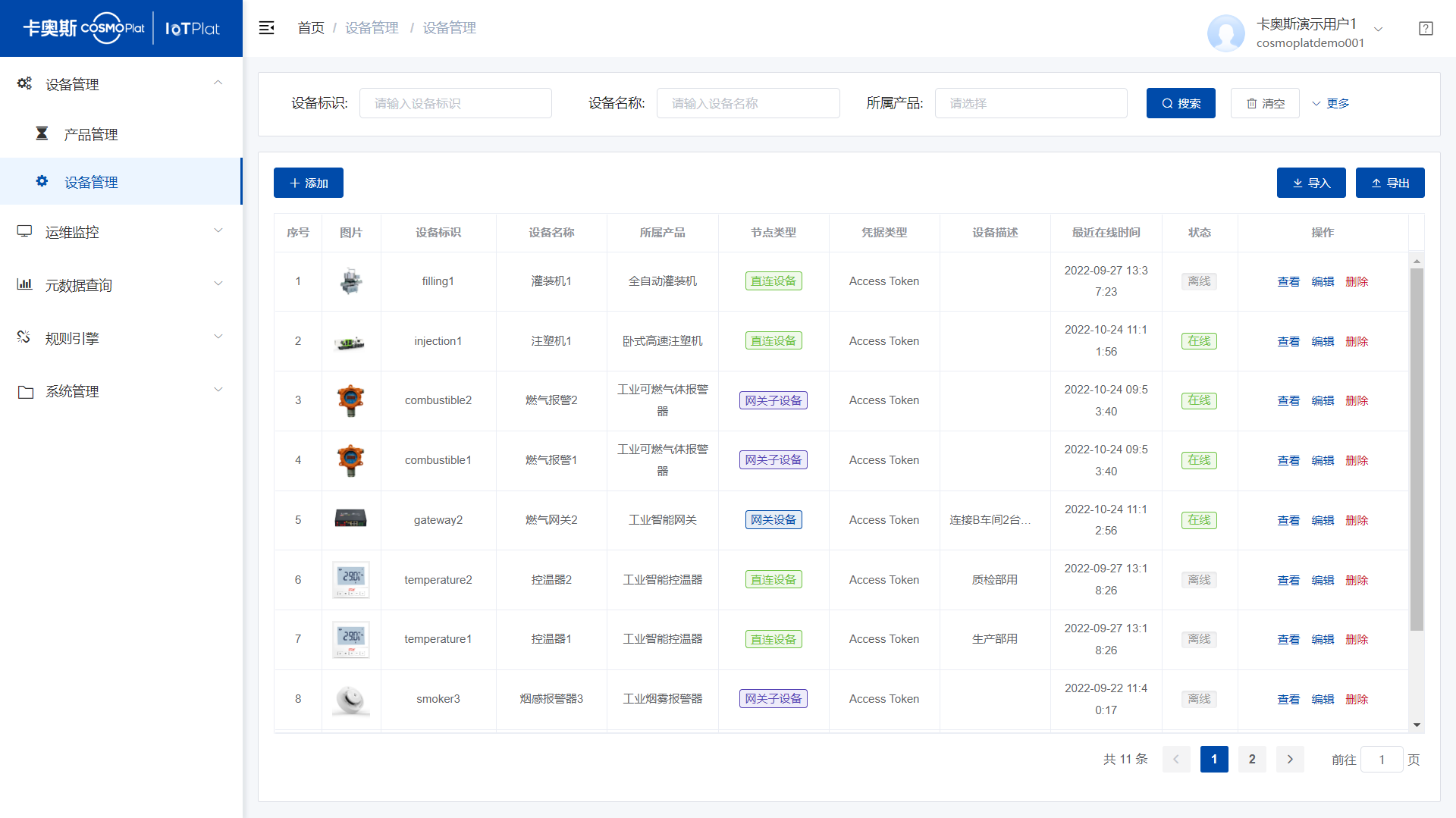Click the 系统管理 folder icon
The image size is (1456, 818).
(25, 391)
